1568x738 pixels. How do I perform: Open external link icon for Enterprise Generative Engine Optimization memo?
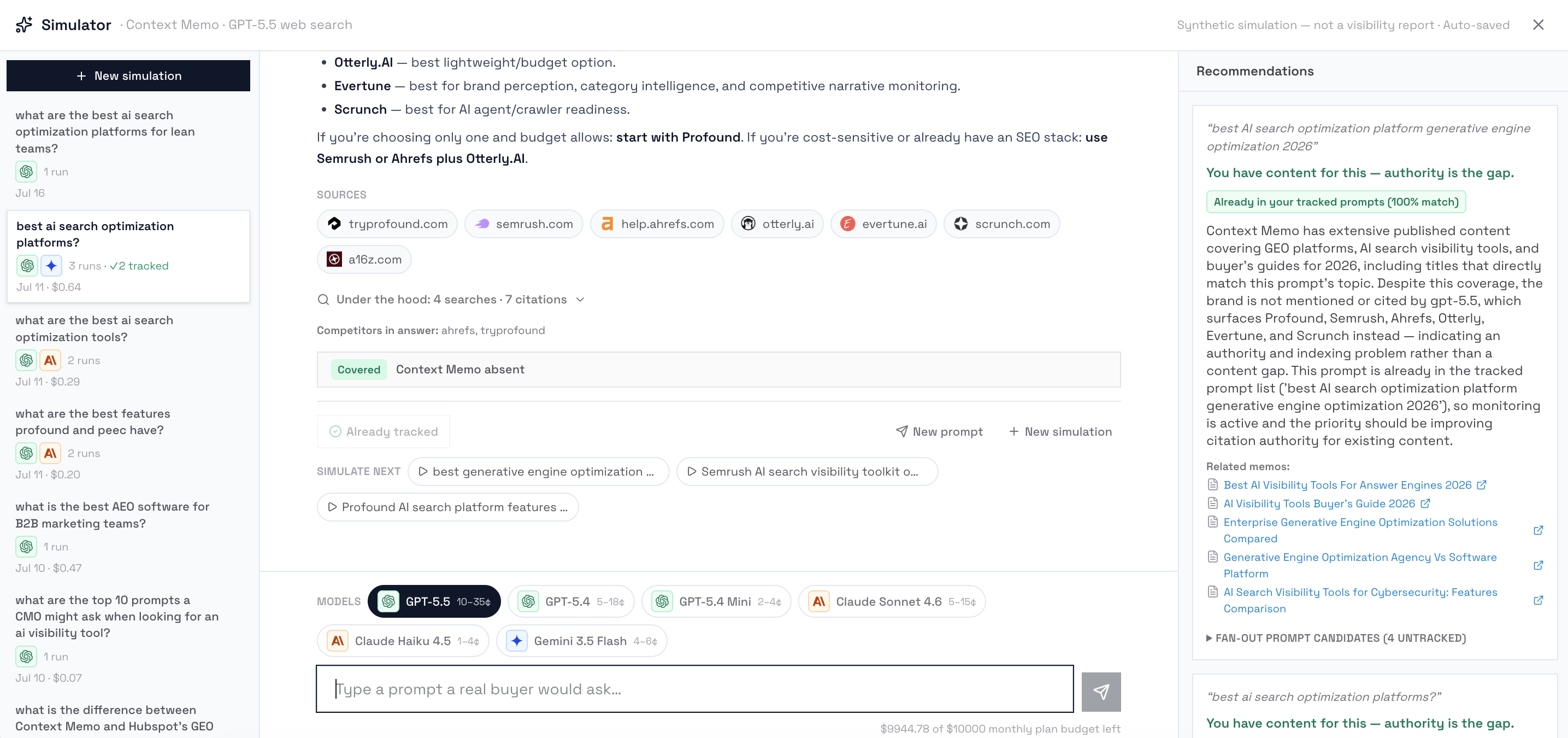point(1537,530)
